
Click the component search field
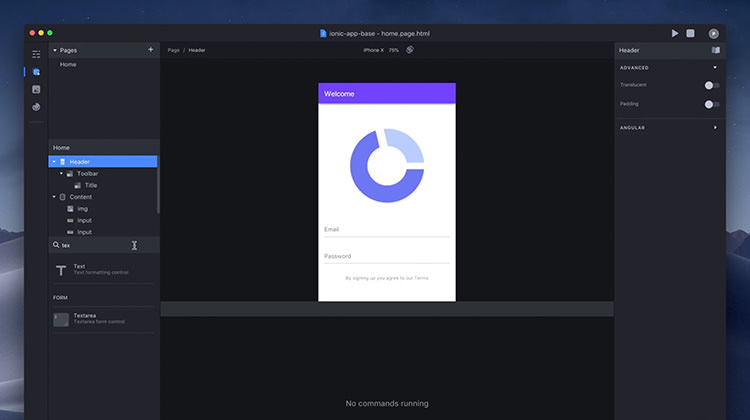(95, 245)
